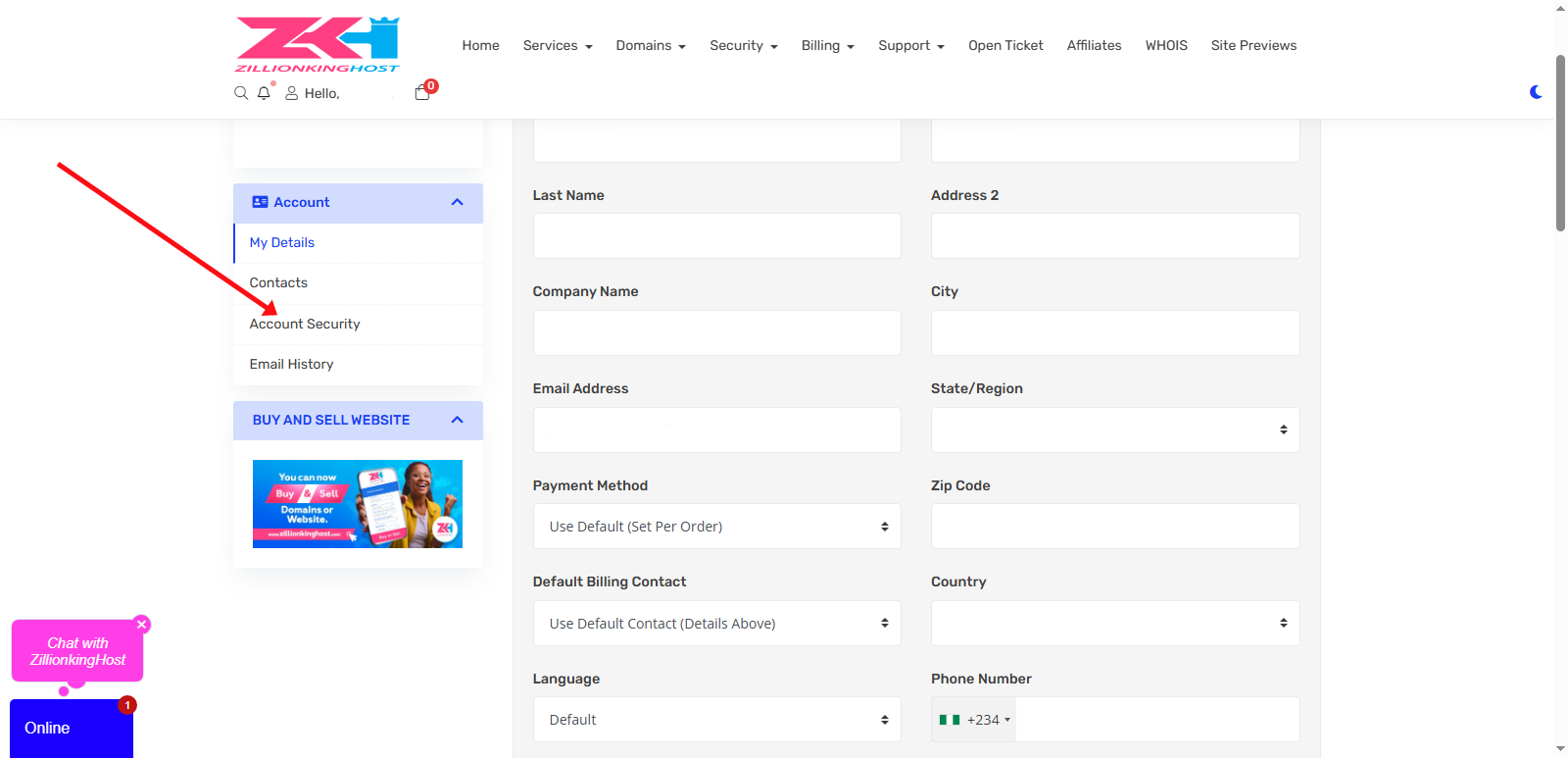Go to Account Security in sidebar
Image resolution: width=1568 pixels, height=758 pixels.
pyautogui.click(x=305, y=325)
